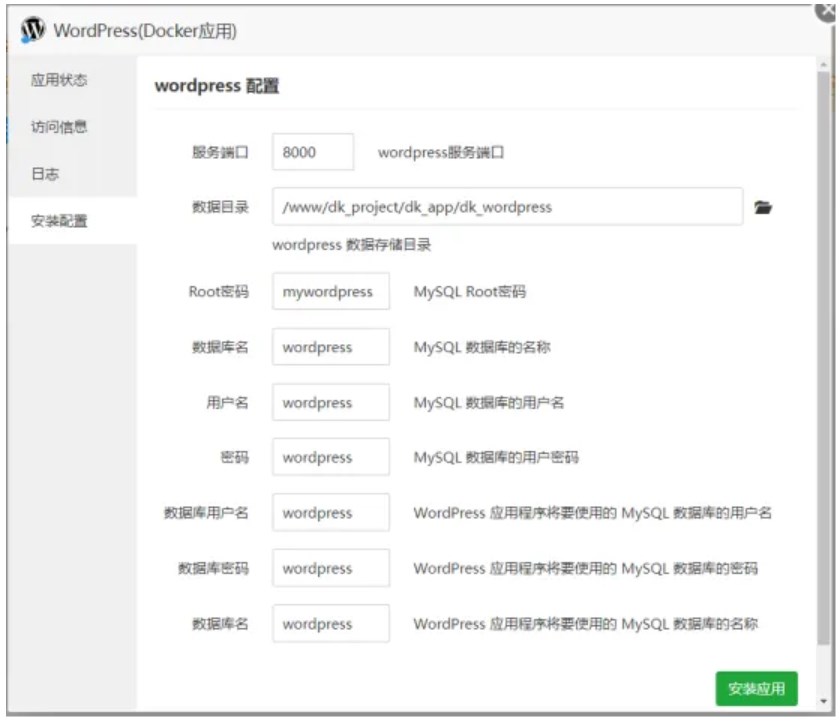Screen dimensions: 840x723
Task: Select the 安装配置 tab
Action: tap(59, 221)
